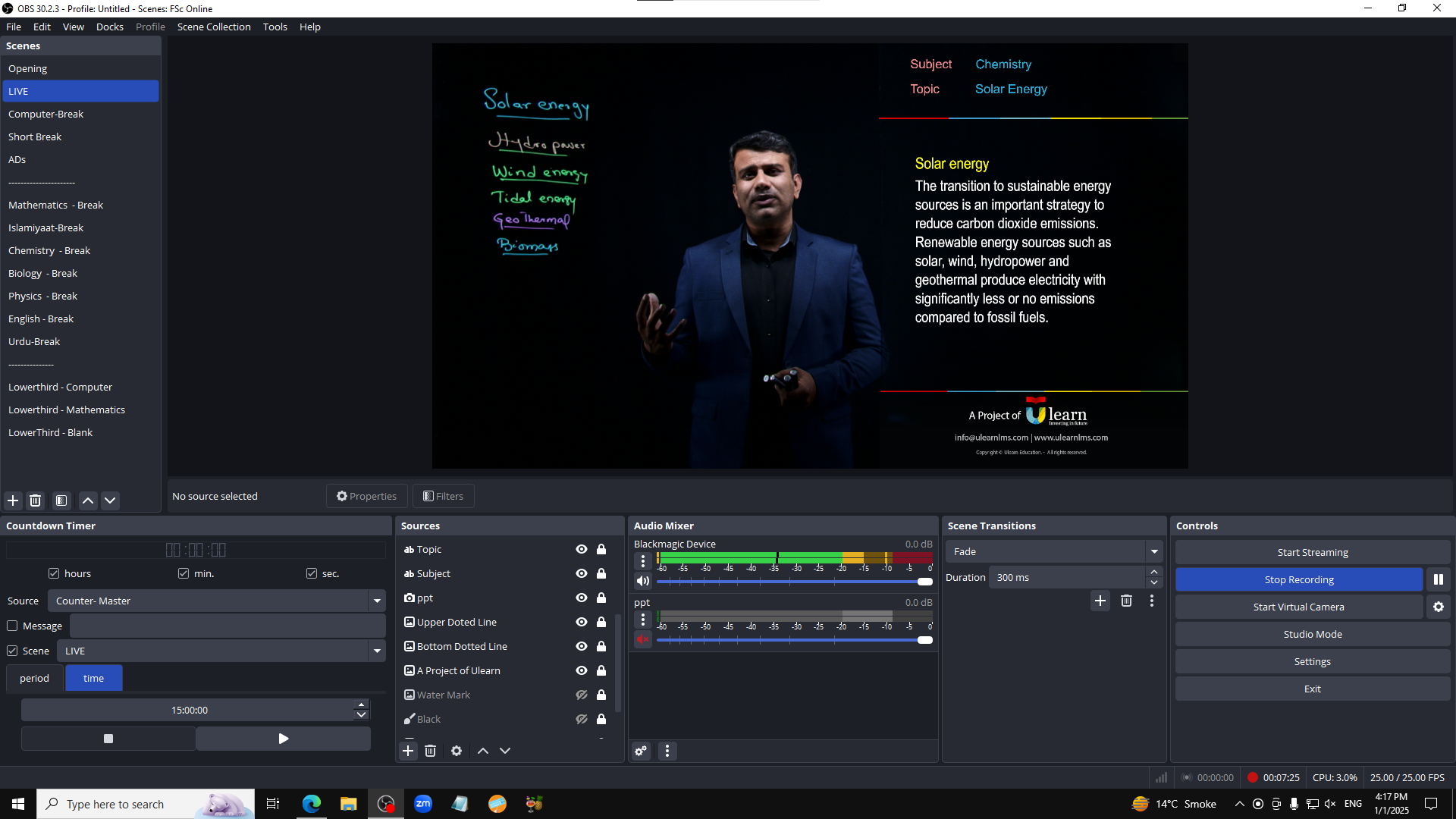Enable the Message checkbox

click(x=12, y=626)
